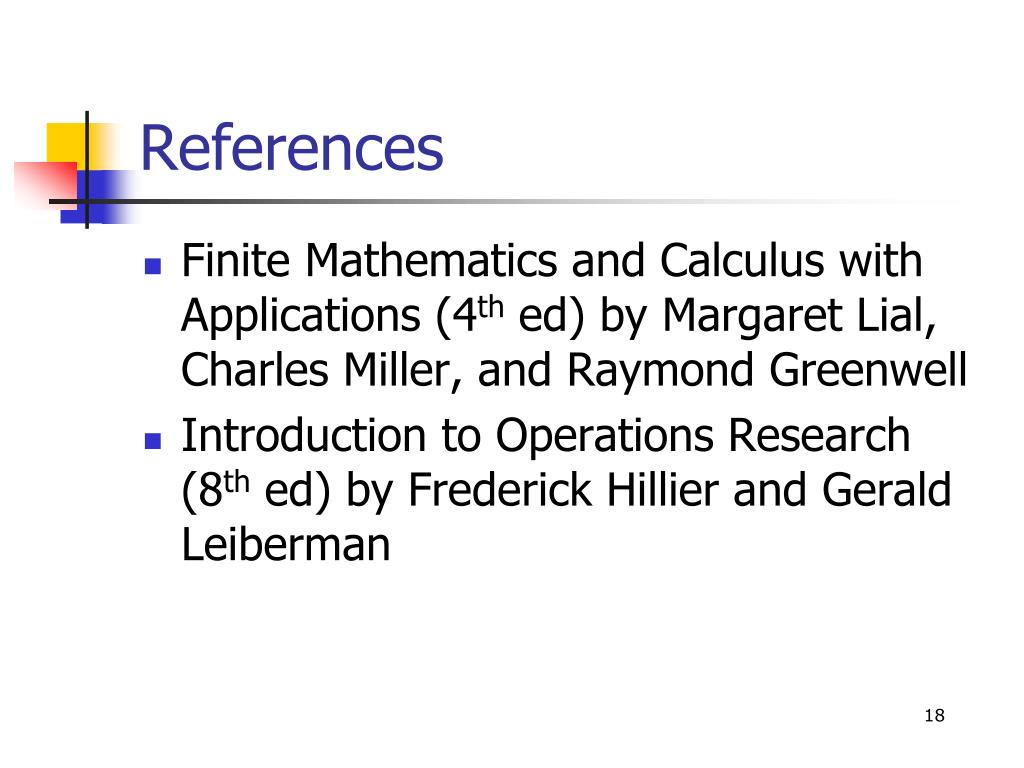Click the name "Frederick Hillier"
This screenshot has height=768, width=1024.
pos(563,490)
